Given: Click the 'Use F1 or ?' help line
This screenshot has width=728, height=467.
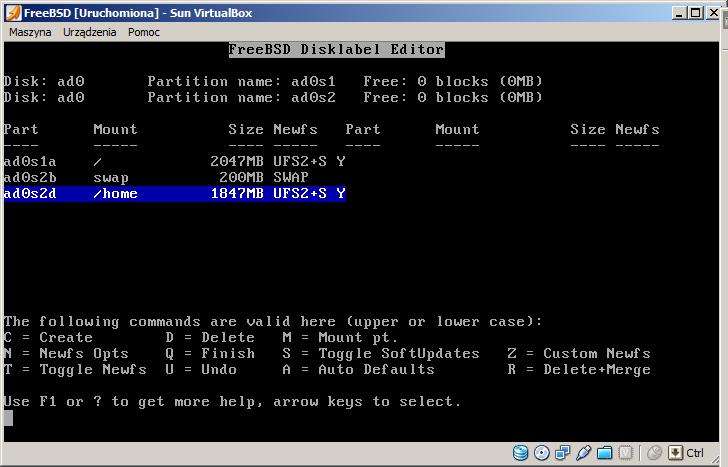Looking at the screenshot, I should tap(233, 402).
